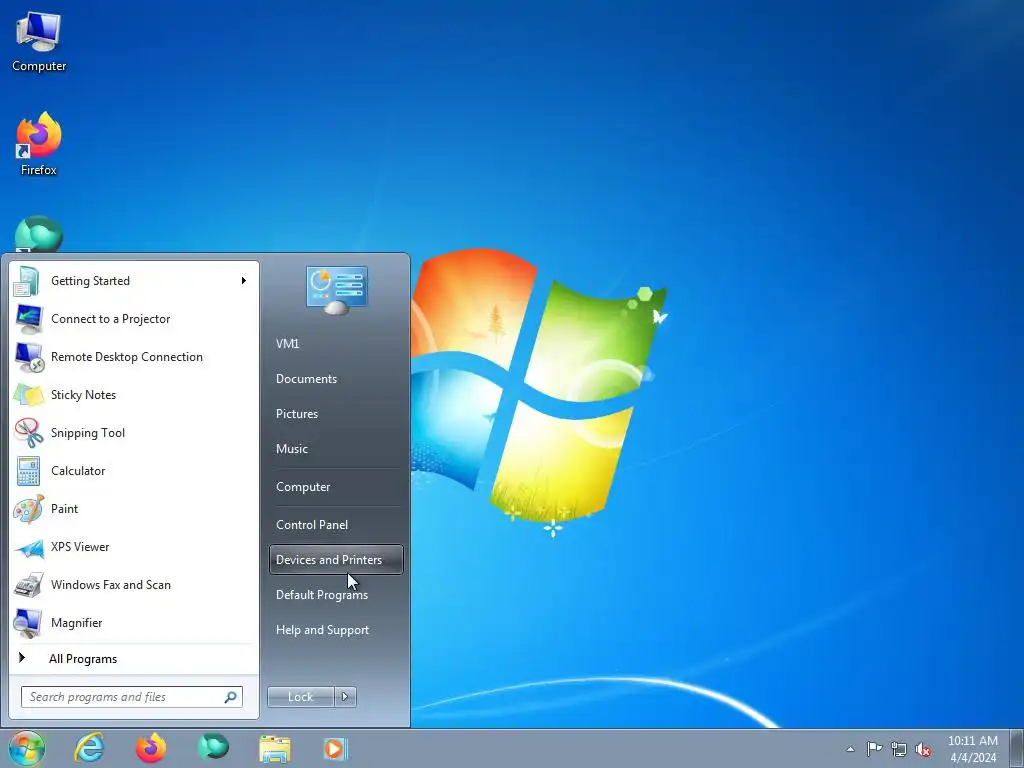Click the Lock button

point(300,697)
